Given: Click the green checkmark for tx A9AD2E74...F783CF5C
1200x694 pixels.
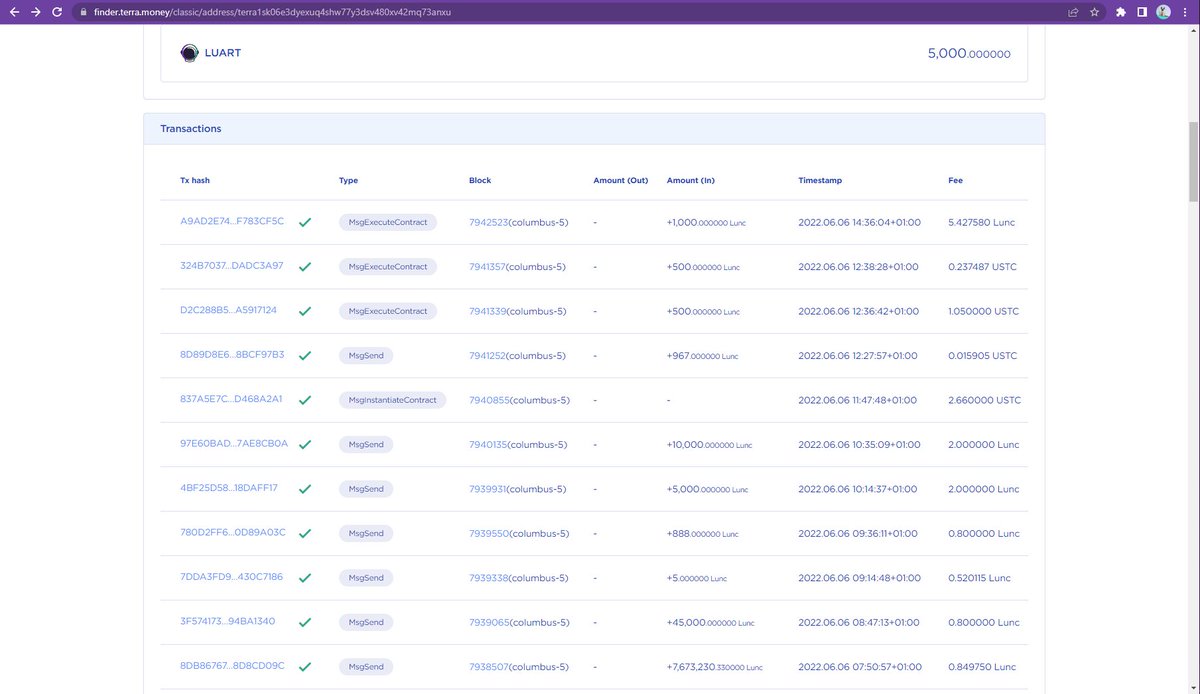Looking at the screenshot, I should pyautogui.click(x=305, y=222).
